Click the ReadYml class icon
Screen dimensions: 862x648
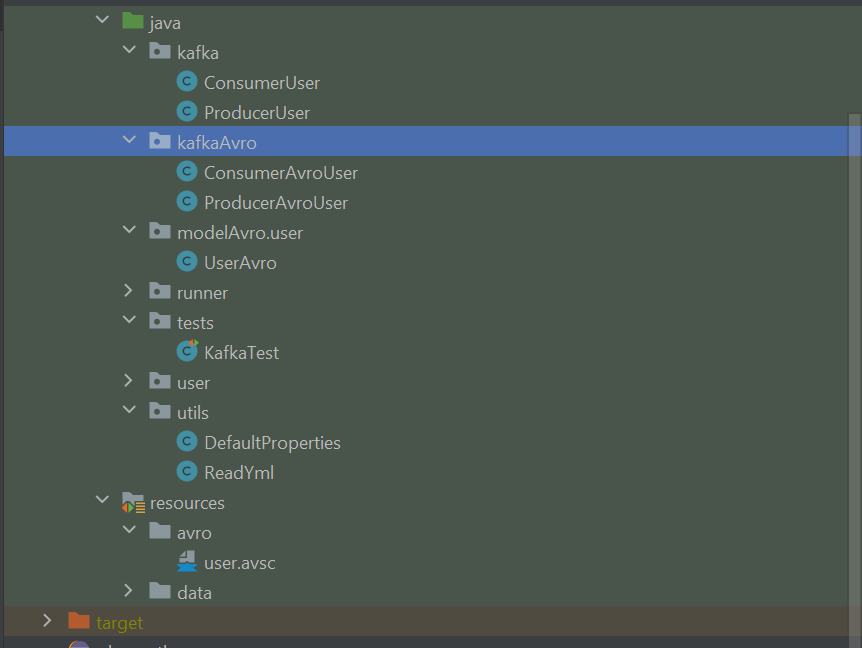coord(187,472)
